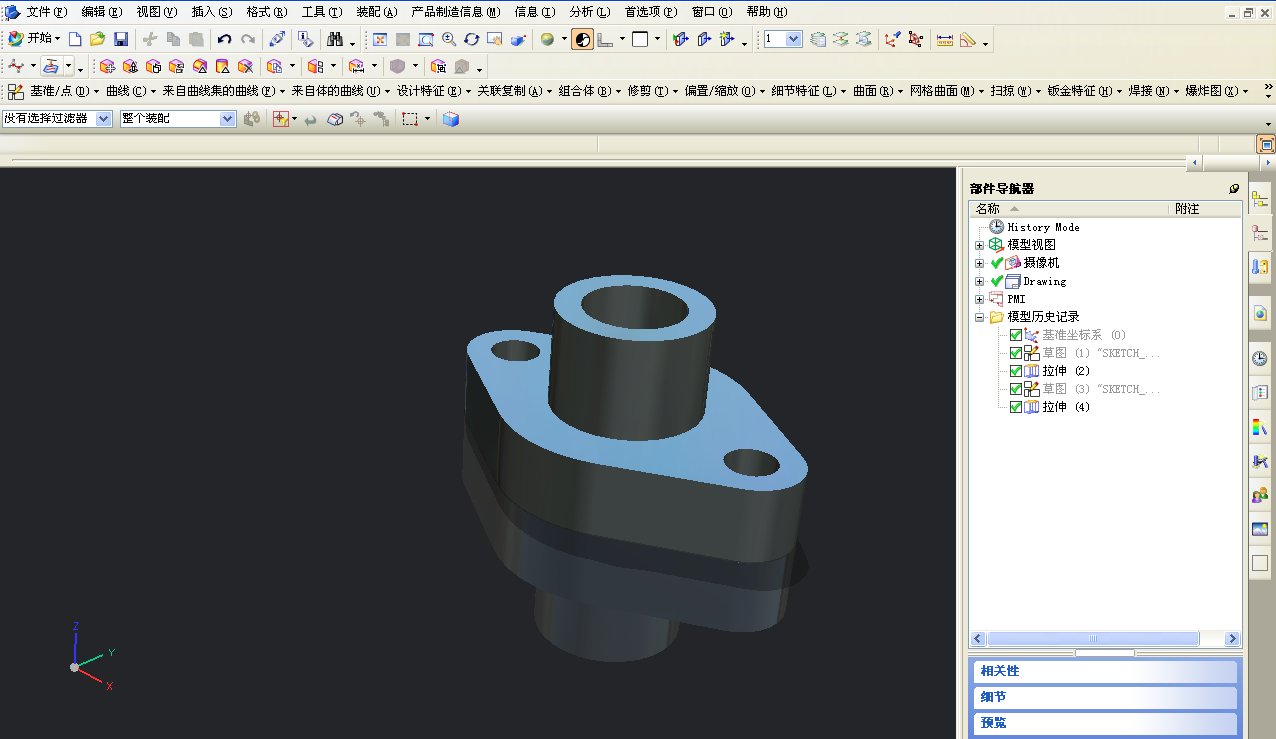Expand the PMI tree node
Viewport: 1276px width, 739px height.
[x=980, y=299]
